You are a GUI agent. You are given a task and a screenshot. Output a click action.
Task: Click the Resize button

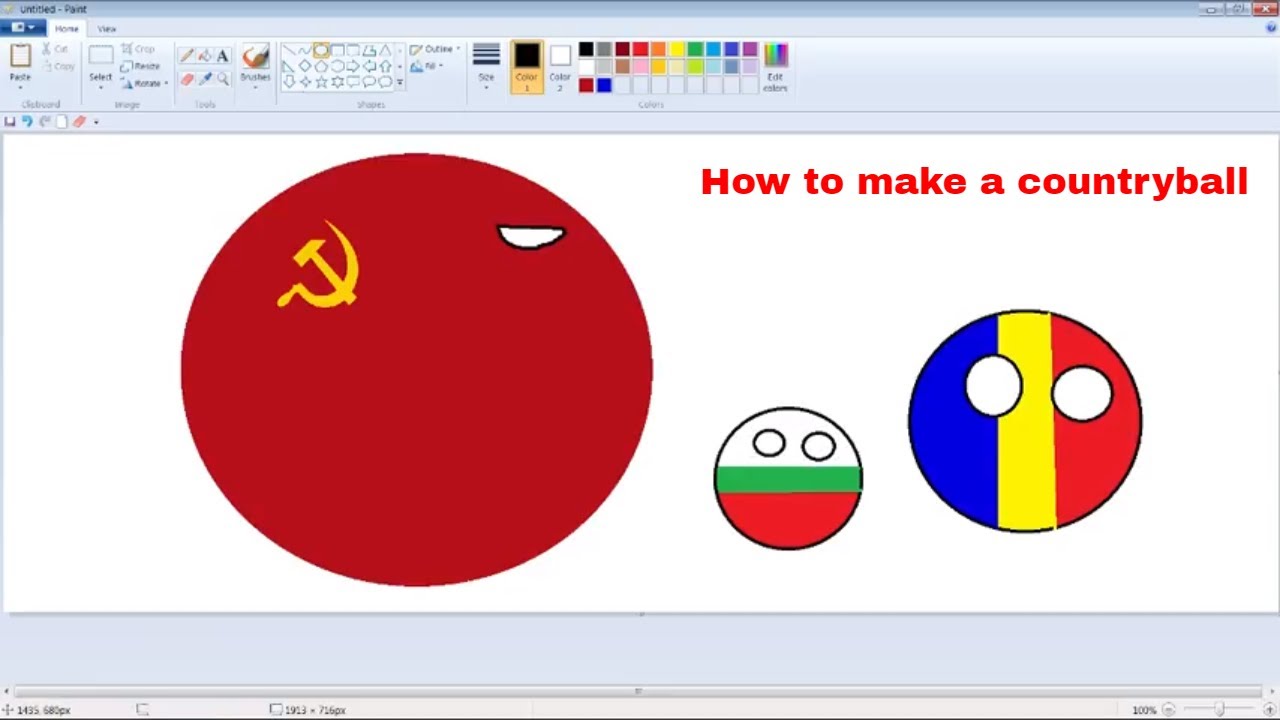pos(140,66)
